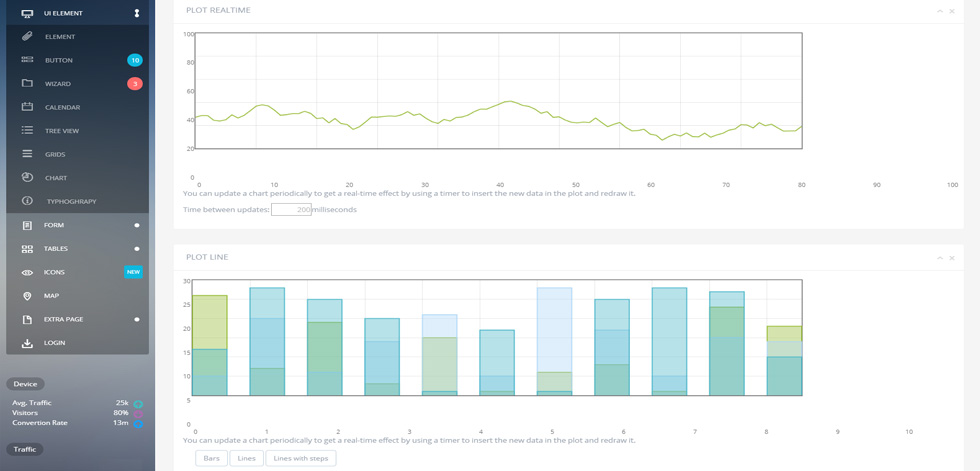The image size is (980, 471).
Task: Click the Lines chart button
Action: [247, 459]
